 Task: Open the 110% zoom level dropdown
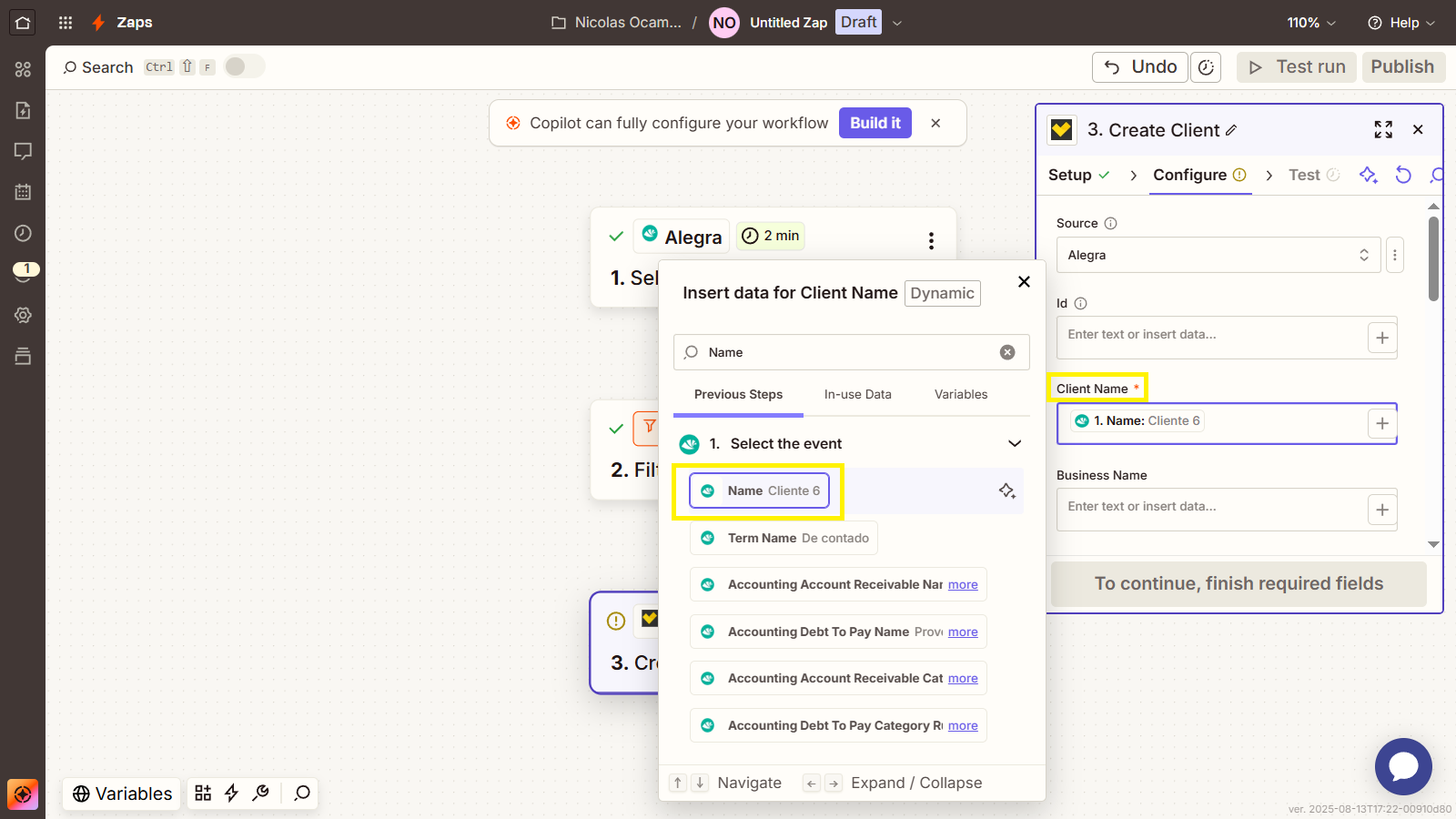1311,23
